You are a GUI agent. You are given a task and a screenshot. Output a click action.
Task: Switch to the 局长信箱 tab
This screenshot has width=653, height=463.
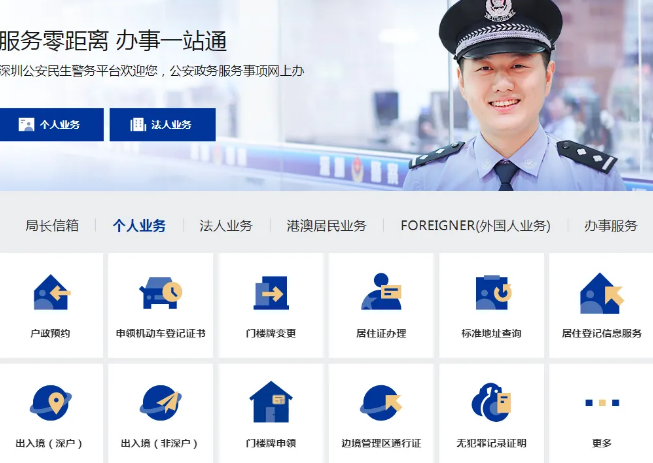(52, 226)
